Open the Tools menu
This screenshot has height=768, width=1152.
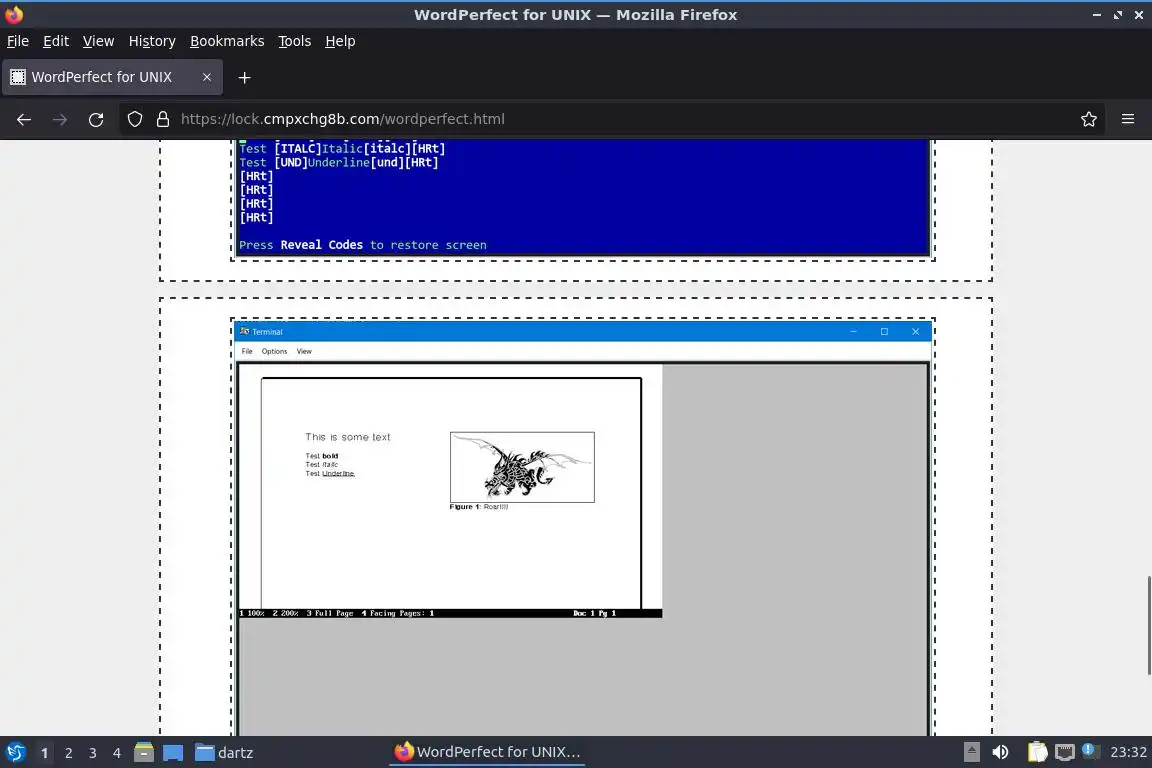295,41
